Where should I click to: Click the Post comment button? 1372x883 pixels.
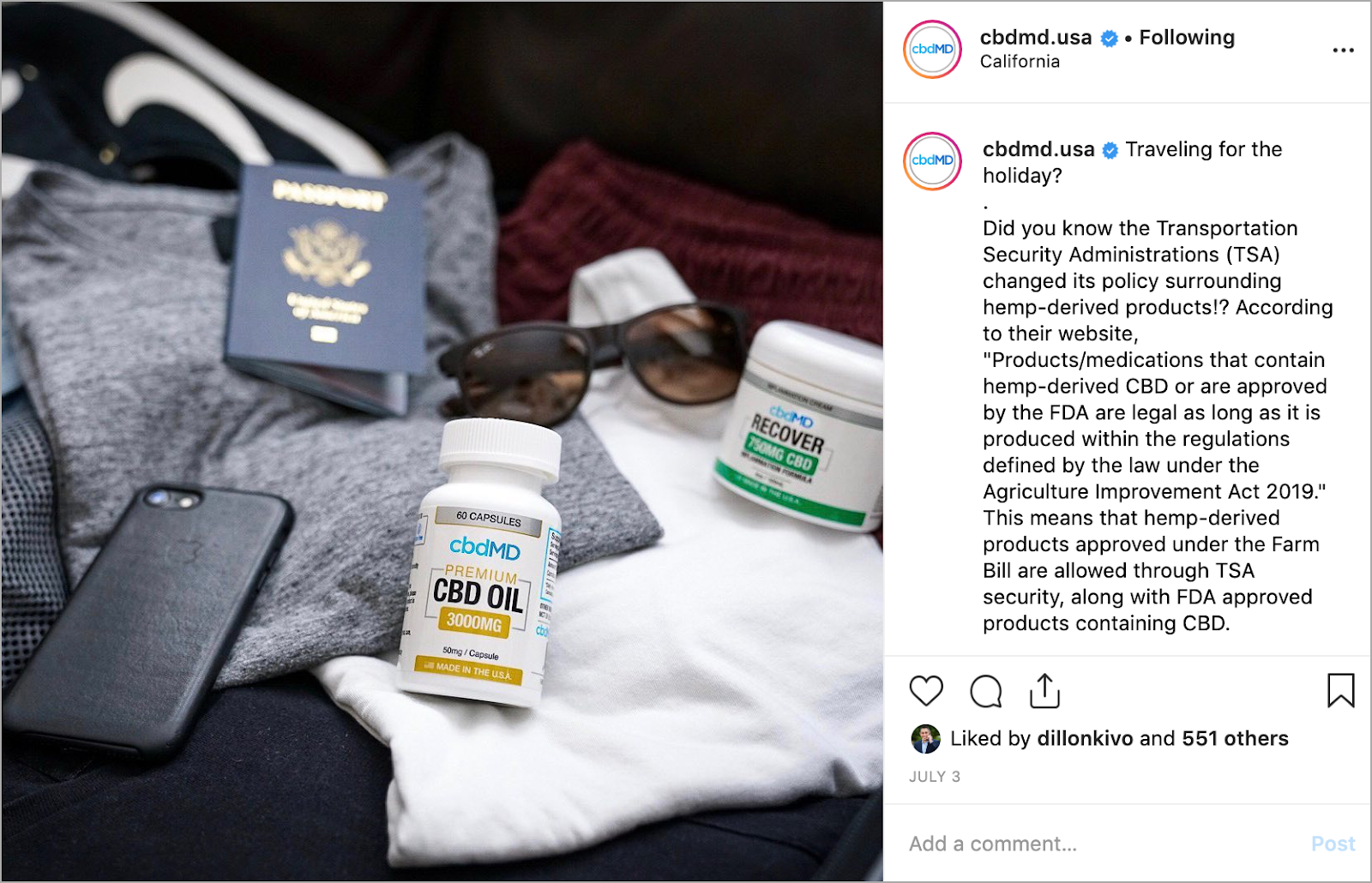[x=1333, y=844]
